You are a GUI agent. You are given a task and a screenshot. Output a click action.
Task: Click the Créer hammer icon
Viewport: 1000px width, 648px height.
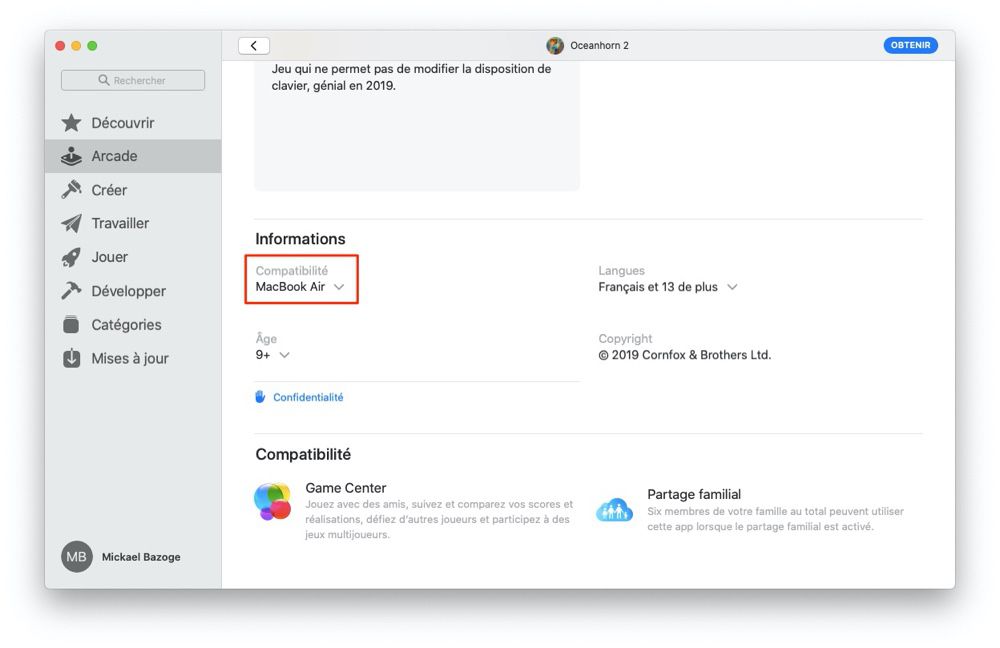pyautogui.click(x=71, y=189)
